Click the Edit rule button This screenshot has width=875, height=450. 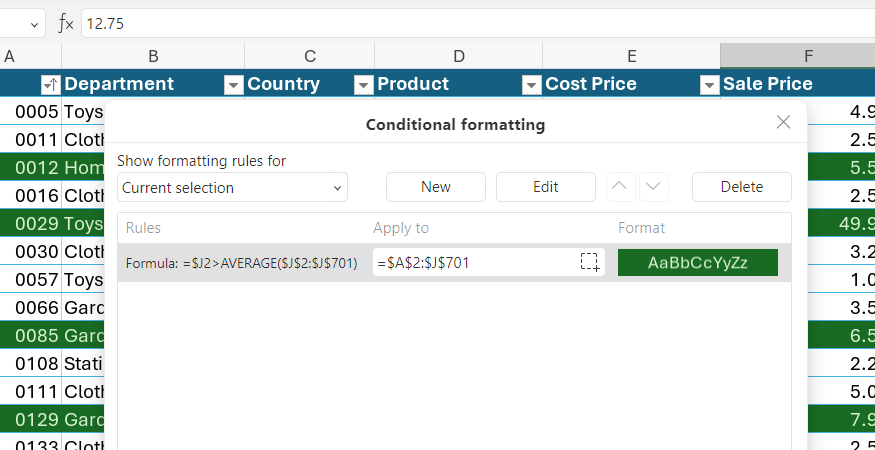[x=546, y=187]
